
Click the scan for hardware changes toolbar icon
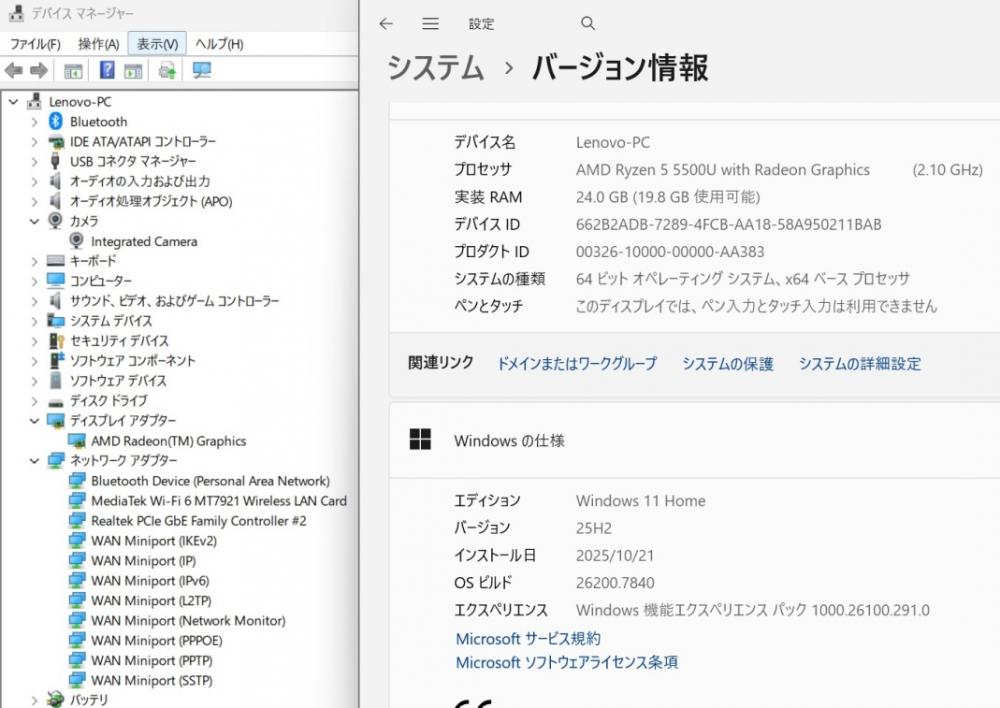click(x=201, y=70)
